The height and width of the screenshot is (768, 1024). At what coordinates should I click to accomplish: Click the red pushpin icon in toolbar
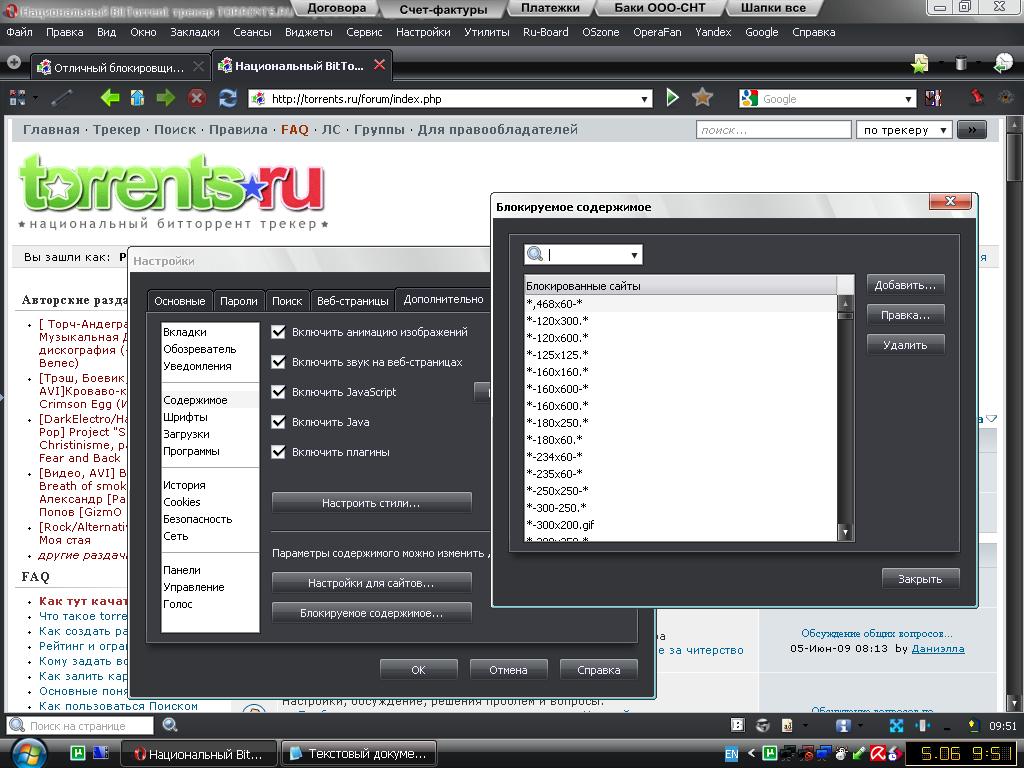(x=976, y=97)
